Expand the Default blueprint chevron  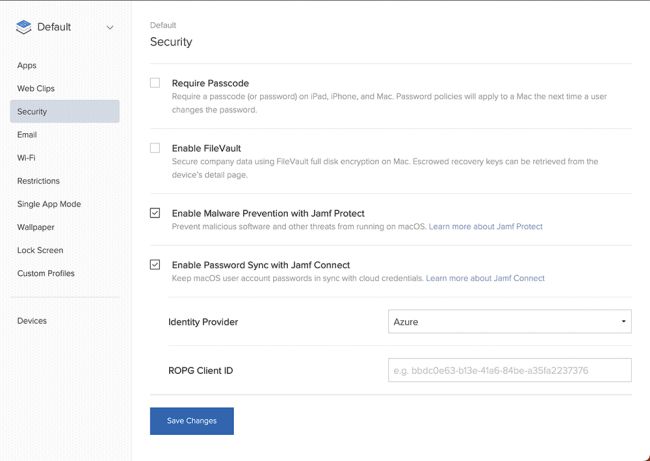pos(110,28)
